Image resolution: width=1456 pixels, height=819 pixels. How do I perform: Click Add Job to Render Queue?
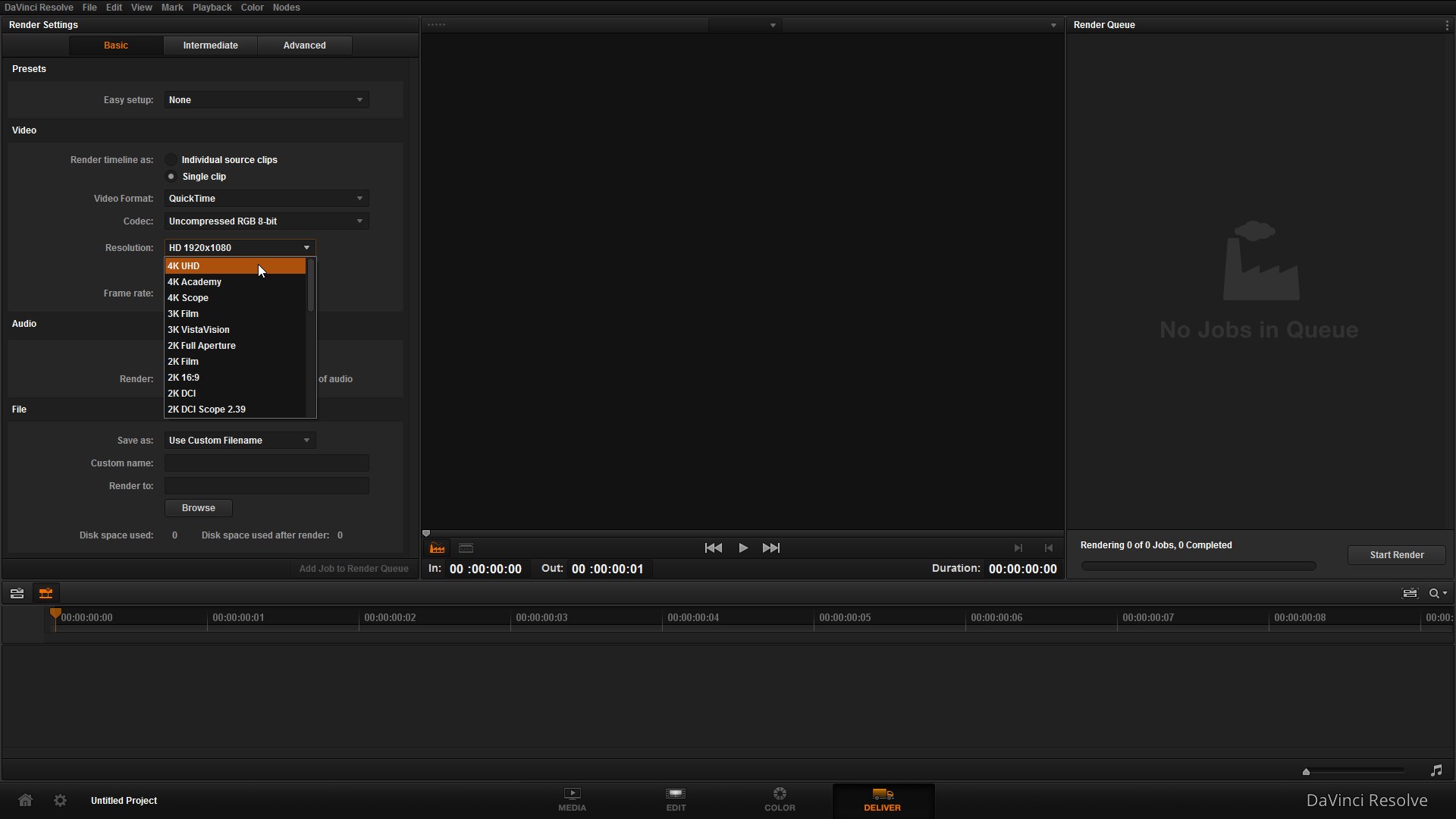[353, 569]
